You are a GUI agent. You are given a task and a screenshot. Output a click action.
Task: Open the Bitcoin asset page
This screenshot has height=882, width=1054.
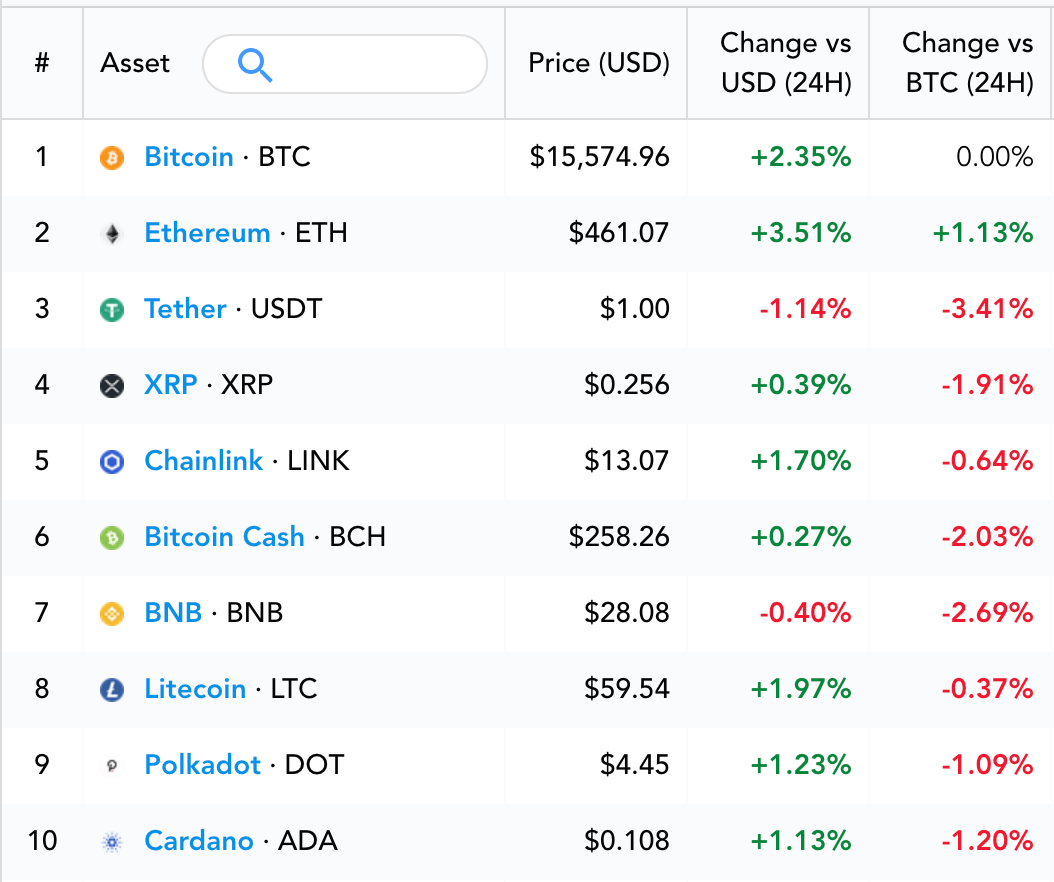pyautogui.click(x=189, y=157)
